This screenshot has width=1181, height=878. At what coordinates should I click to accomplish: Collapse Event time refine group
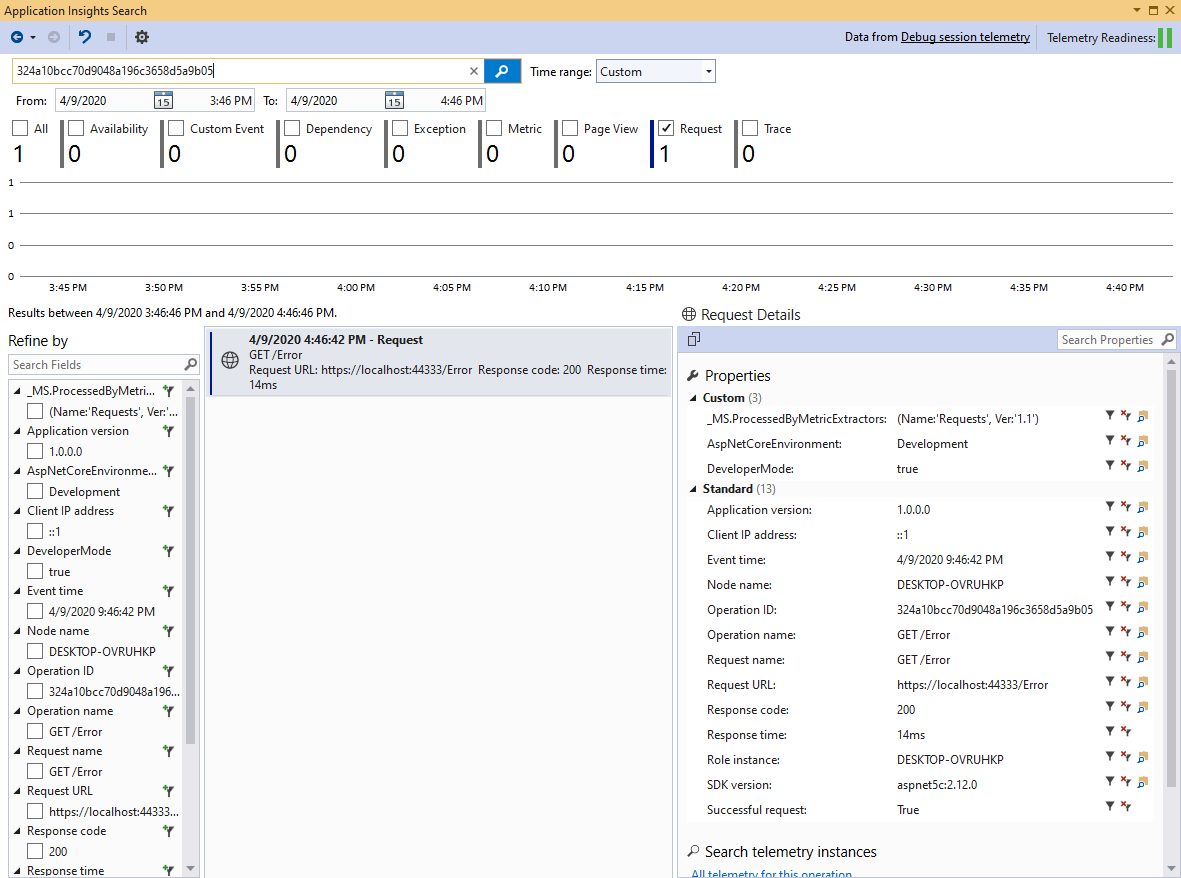[17, 591]
